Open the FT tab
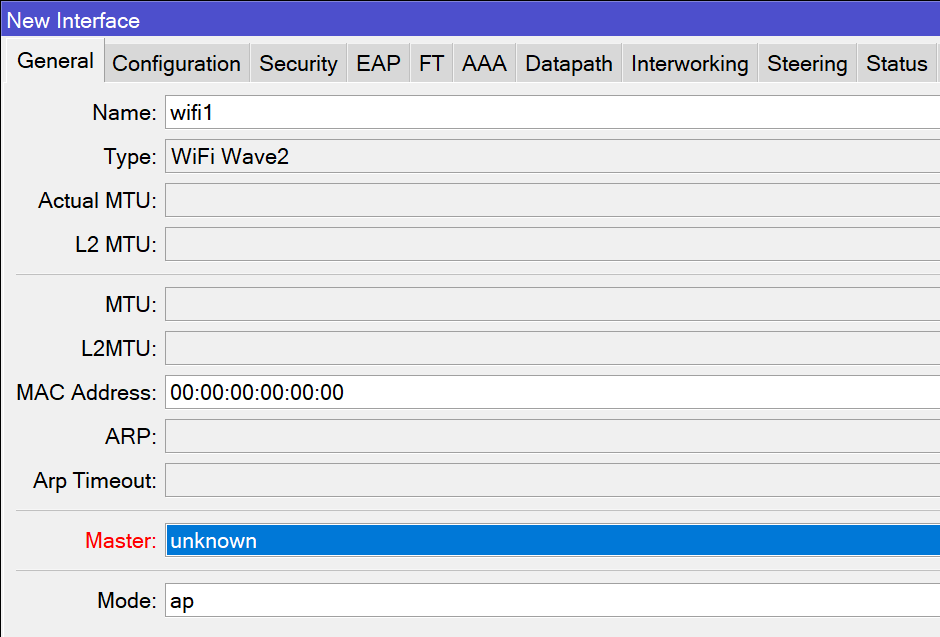The width and height of the screenshot is (940, 637). pyautogui.click(x=431, y=64)
